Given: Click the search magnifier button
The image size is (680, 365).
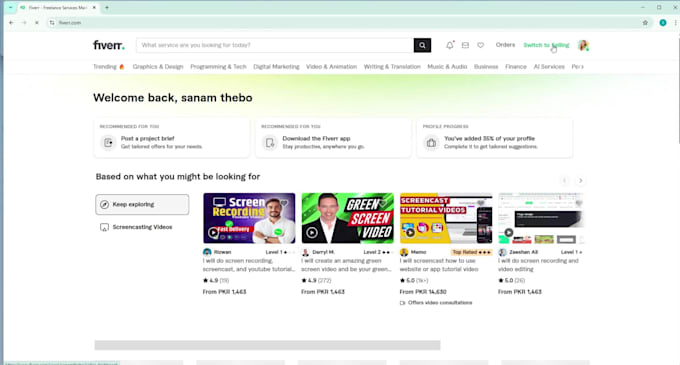Looking at the screenshot, I should [x=422, y=45].
